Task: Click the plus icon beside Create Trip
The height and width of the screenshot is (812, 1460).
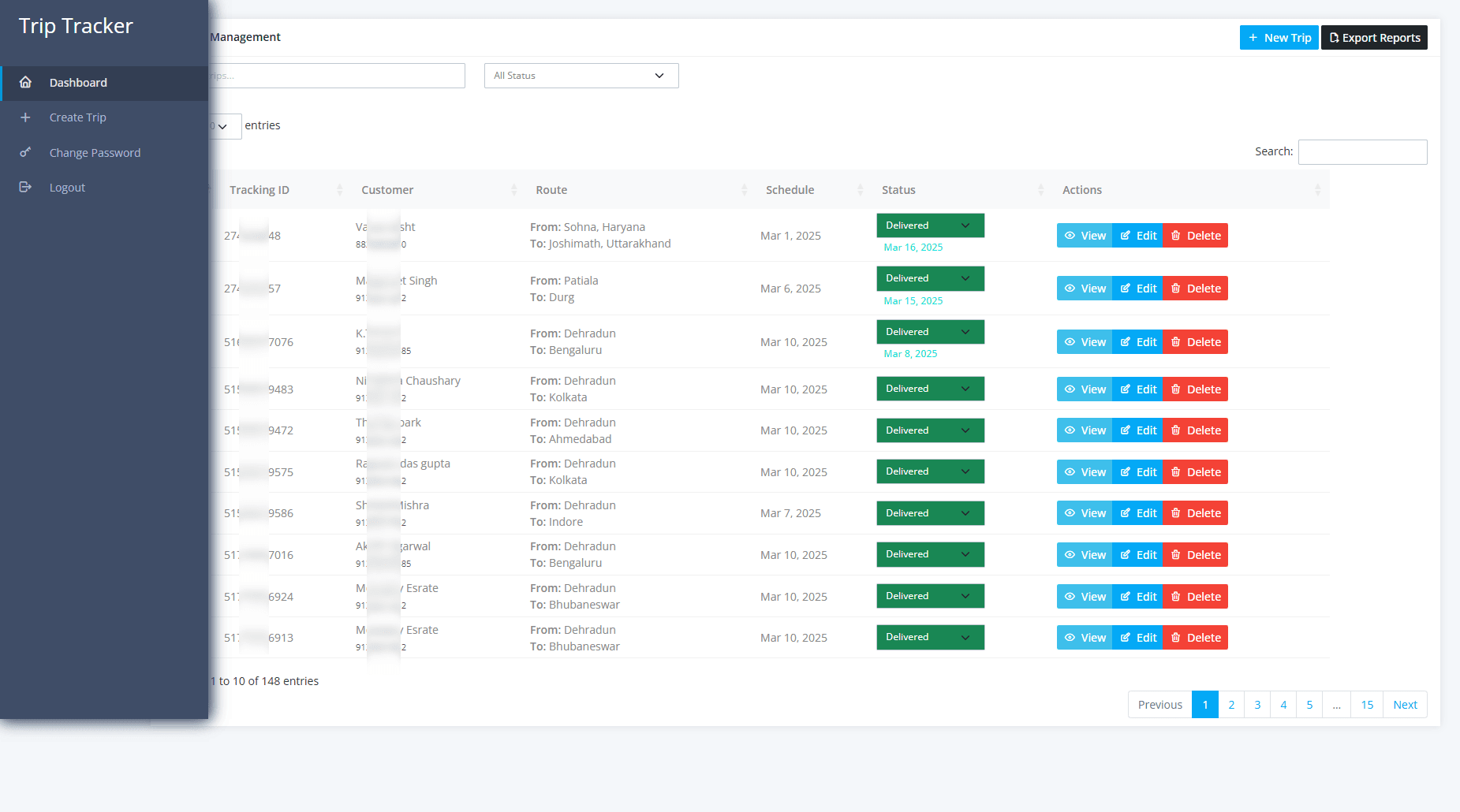Action: 25,117
